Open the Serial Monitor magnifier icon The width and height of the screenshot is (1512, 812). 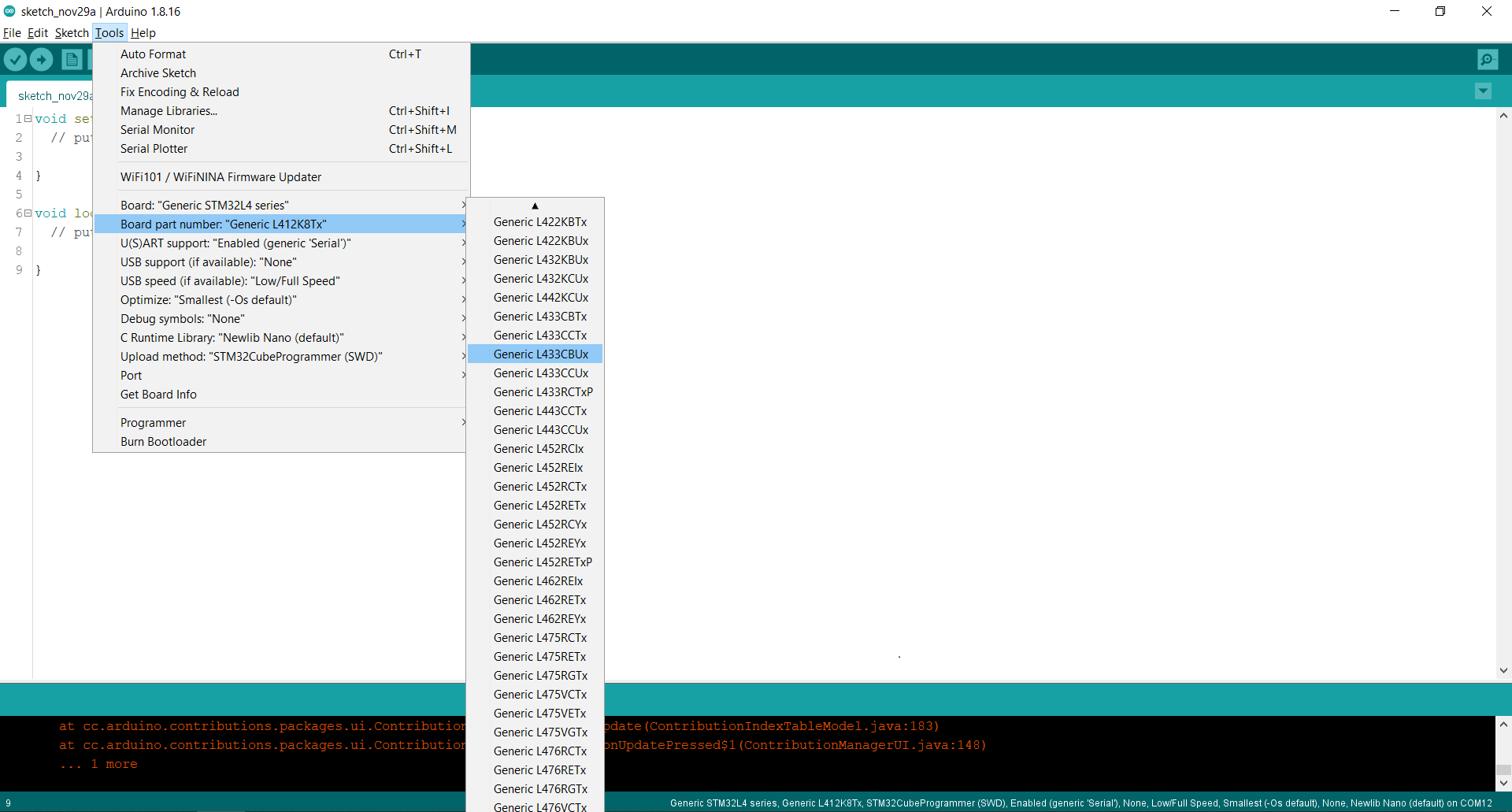pos(1488,59)
